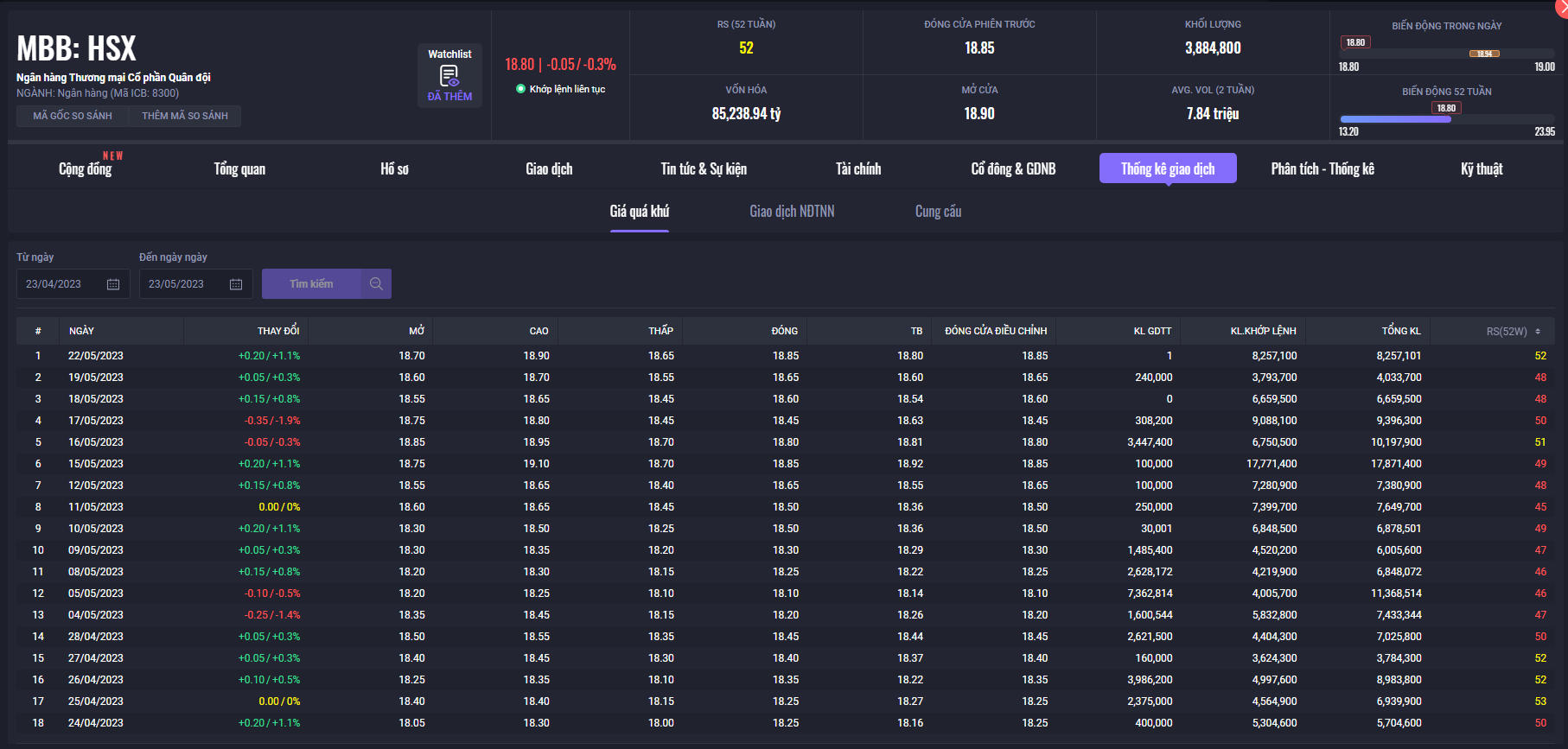
Task: Switch to the 'Tổng quan' tab
Action: (239, 168)
